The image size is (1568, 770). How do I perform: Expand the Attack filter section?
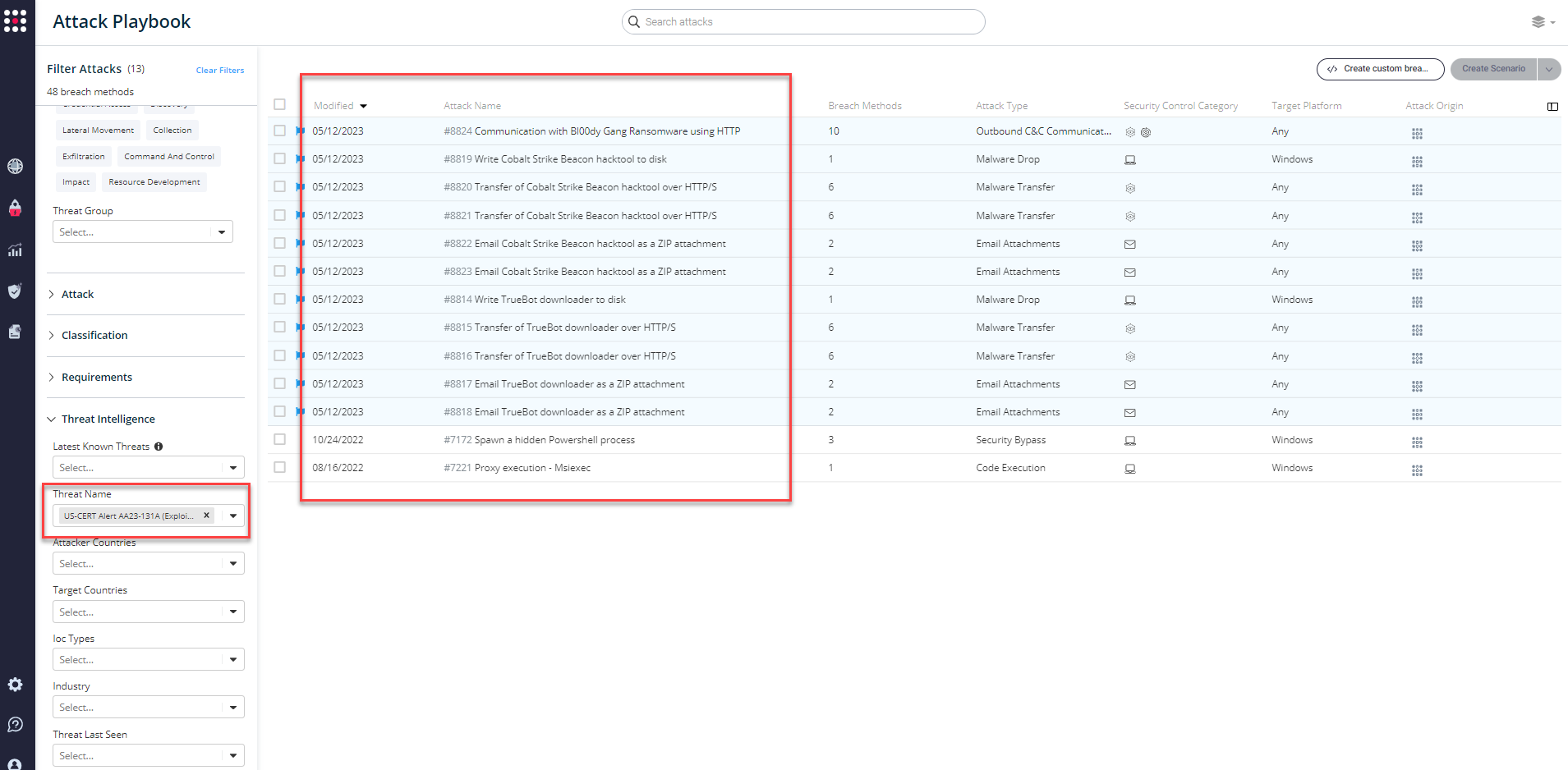pyautogui.click(x=77, y=294)
